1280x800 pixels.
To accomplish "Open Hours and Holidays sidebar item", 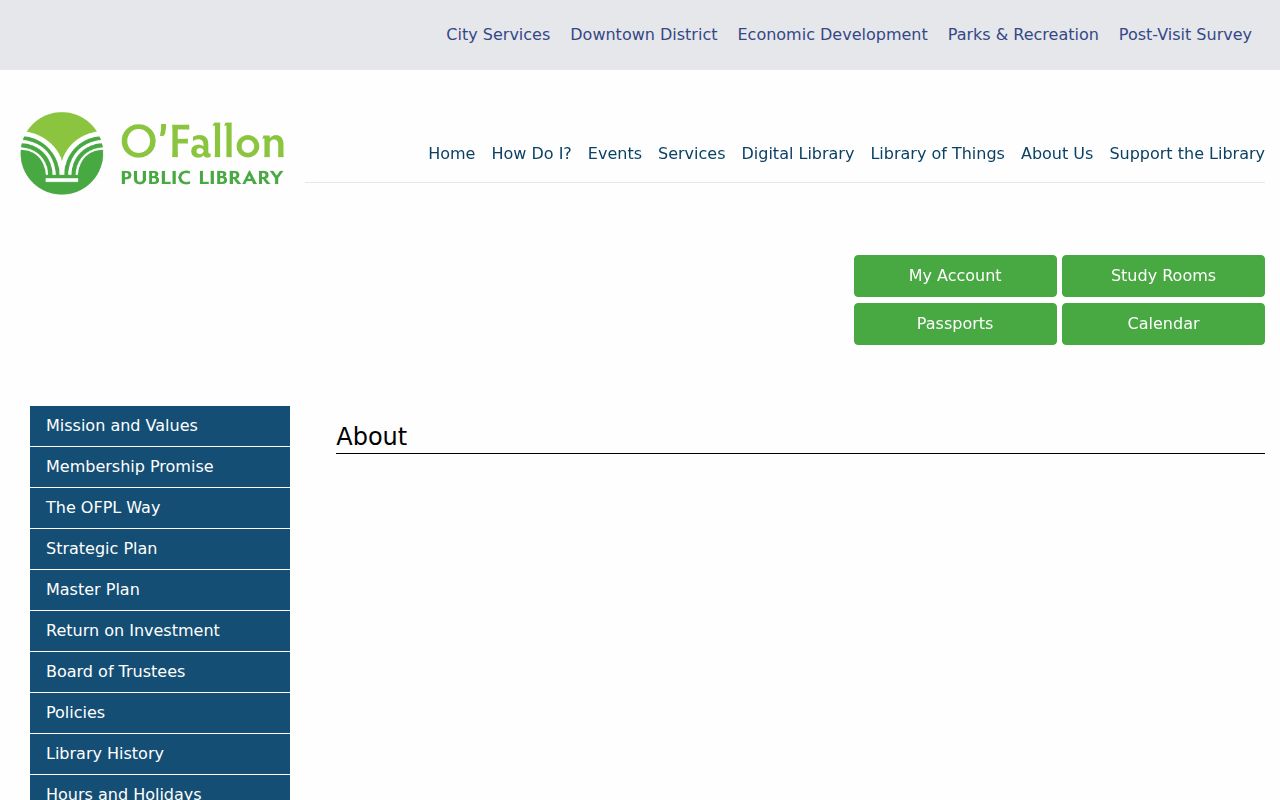I will point(160,788).
